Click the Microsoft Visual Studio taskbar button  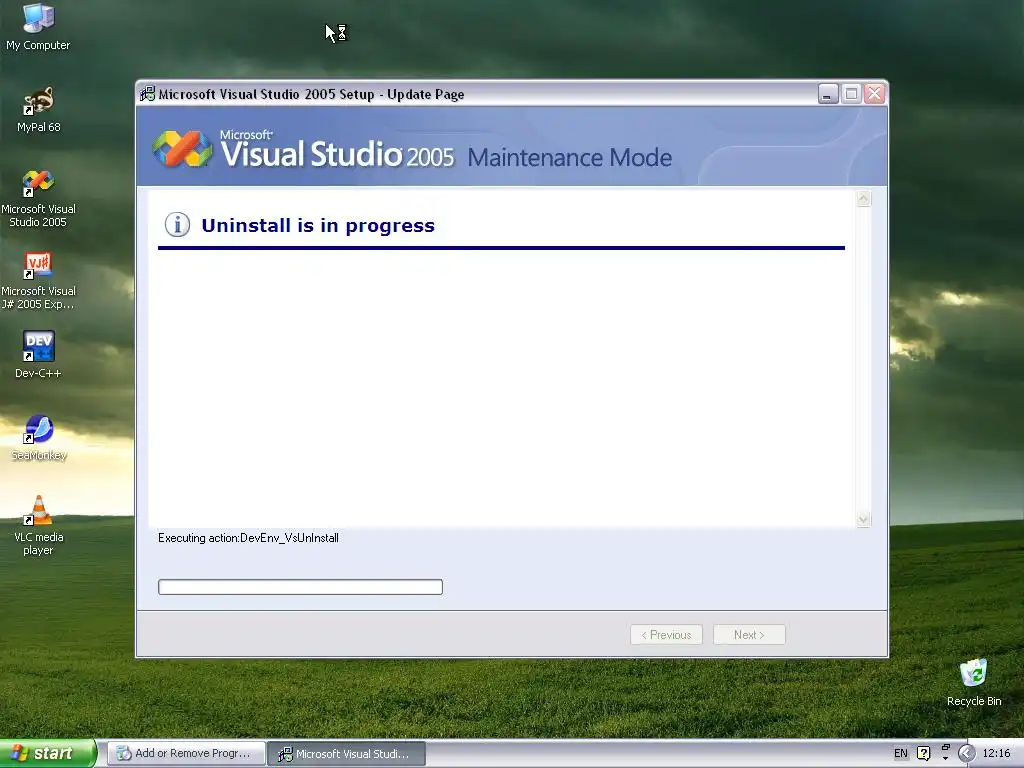[x=347, y=753]
